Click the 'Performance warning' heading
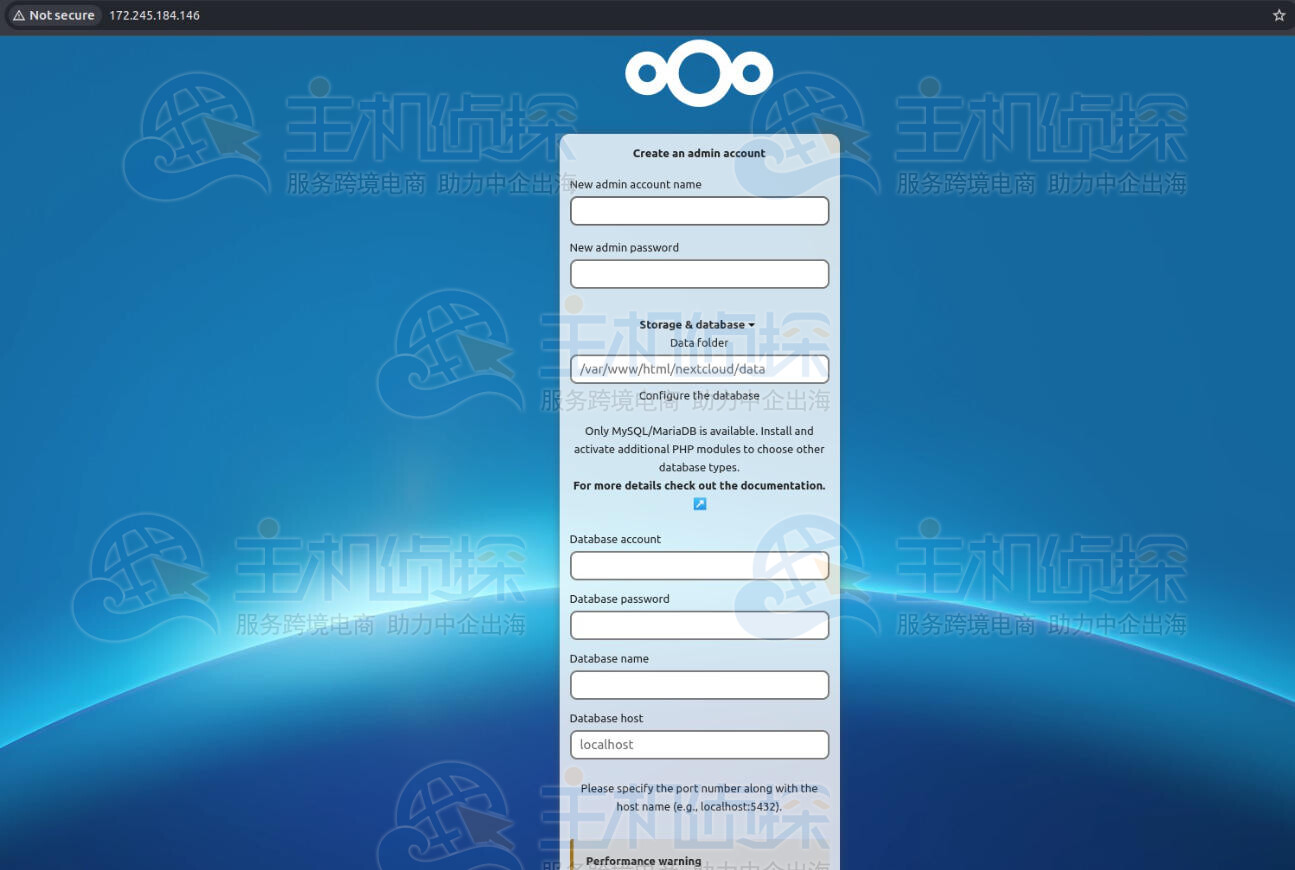This screenshot has height=870, width=1295. pos(644,861)
